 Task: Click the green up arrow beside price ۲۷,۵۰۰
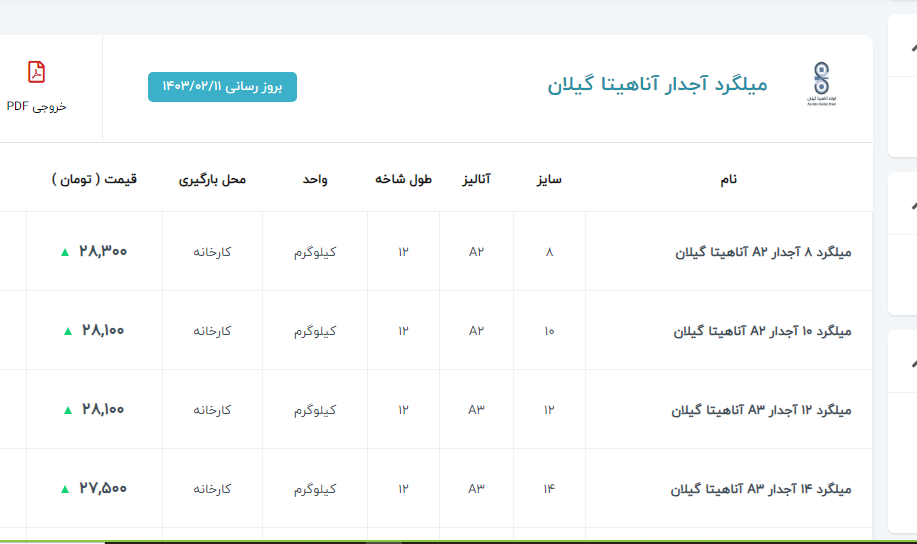tap(65, 489)
